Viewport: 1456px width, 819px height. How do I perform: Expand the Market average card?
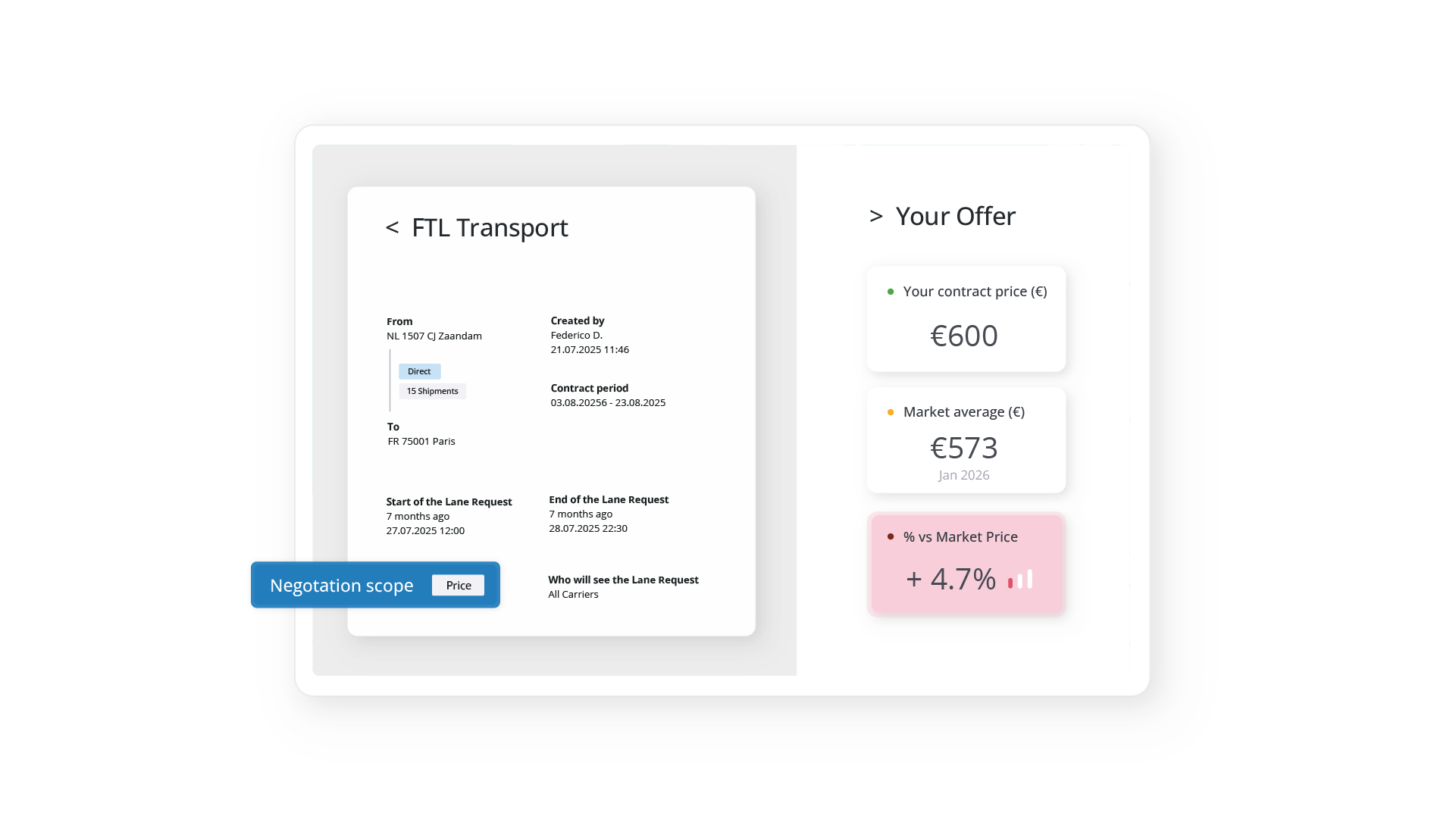(966, 439)
